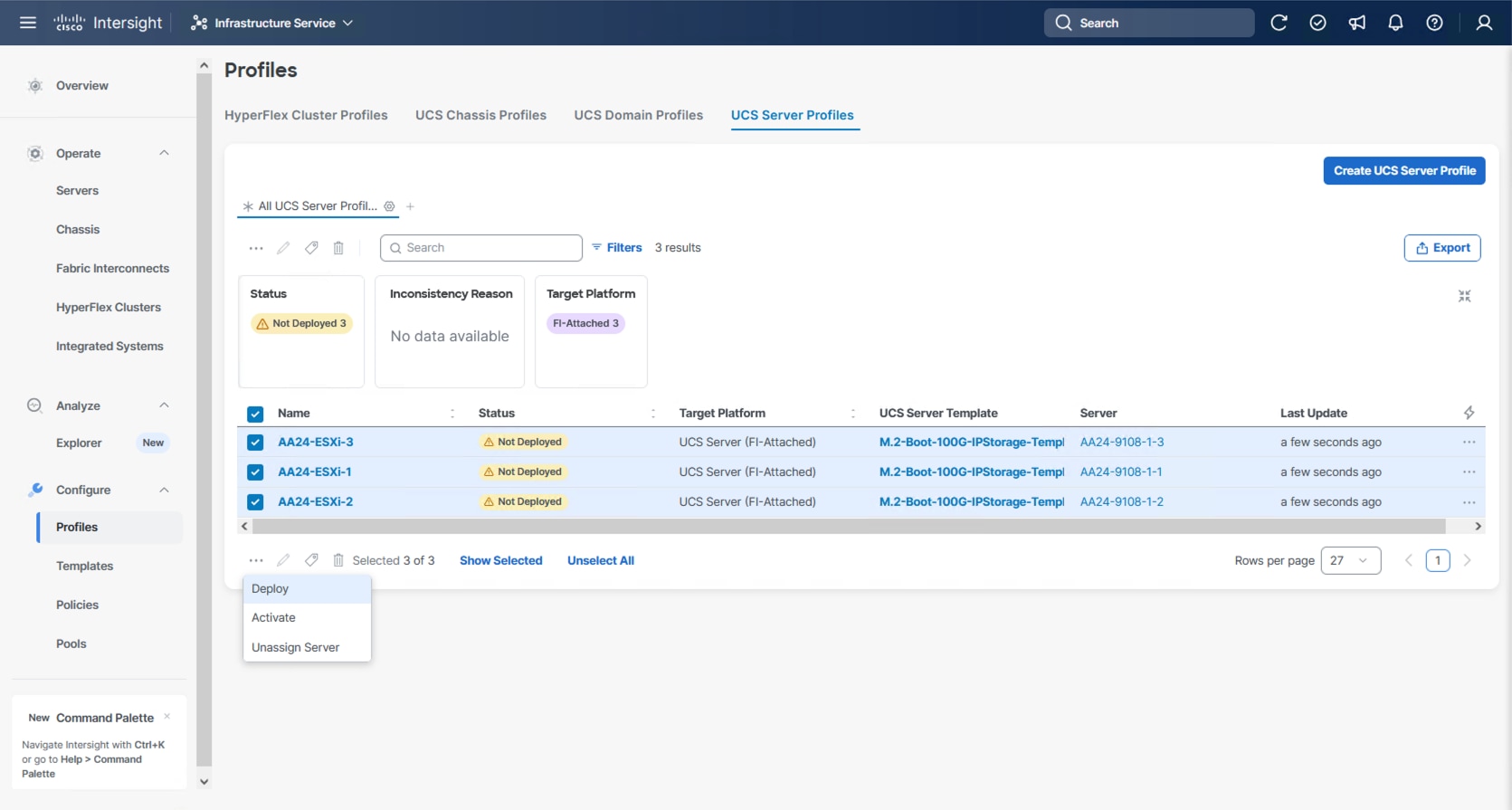
Task: Switch to HyperFlex Cluster Profiles tab
Action: click(306, 115)
